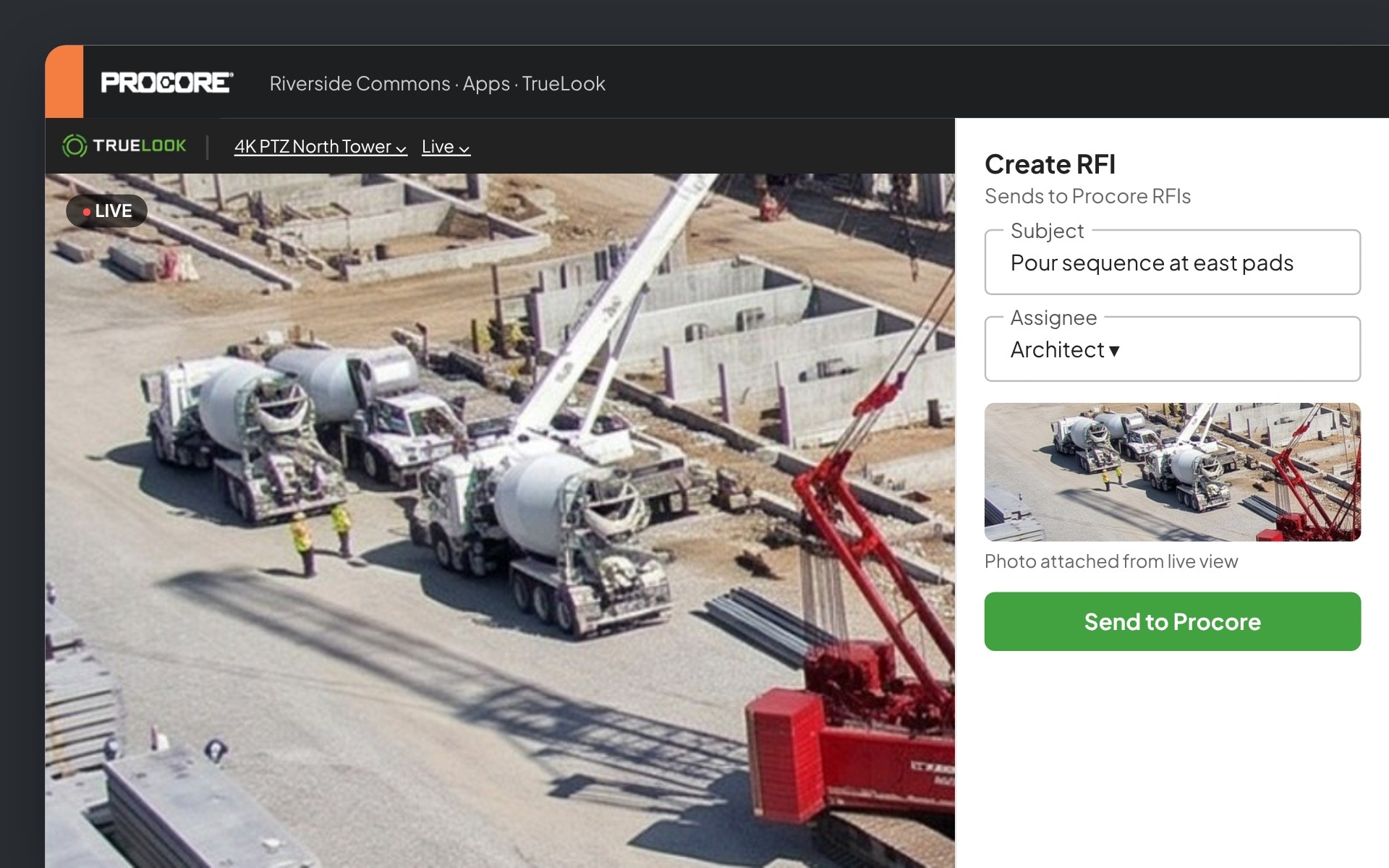Click the Procore logo
Screen dimensions: 1389x868
coord(166,82)
